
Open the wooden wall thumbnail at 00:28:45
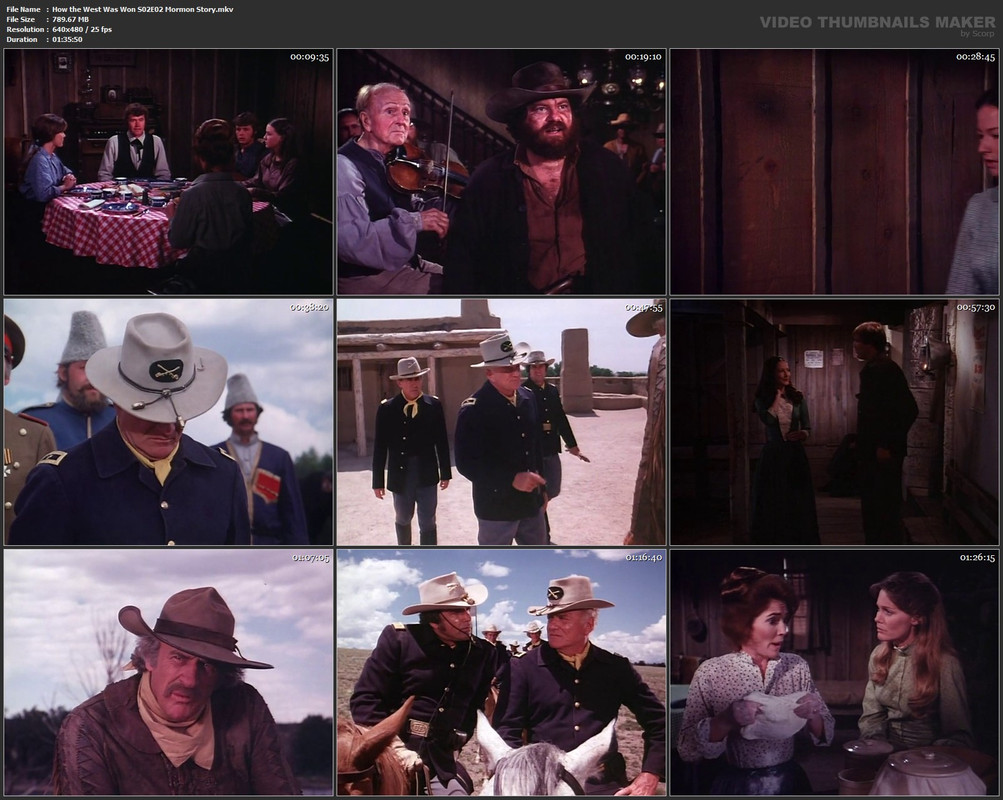(x=834, y=172)
